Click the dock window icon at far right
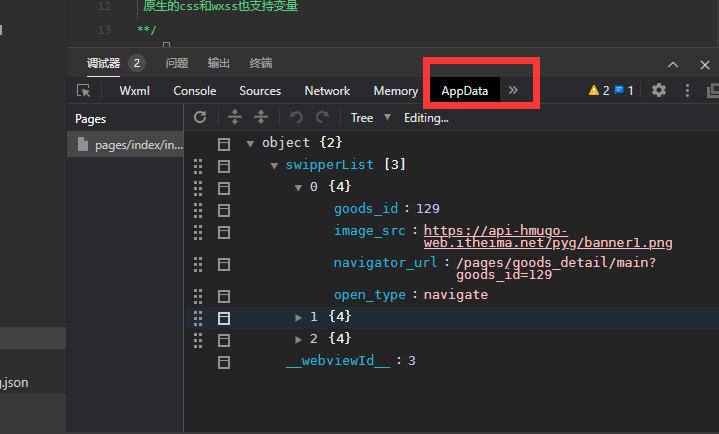This screenshot has height=434, width=719. (713, 91)
